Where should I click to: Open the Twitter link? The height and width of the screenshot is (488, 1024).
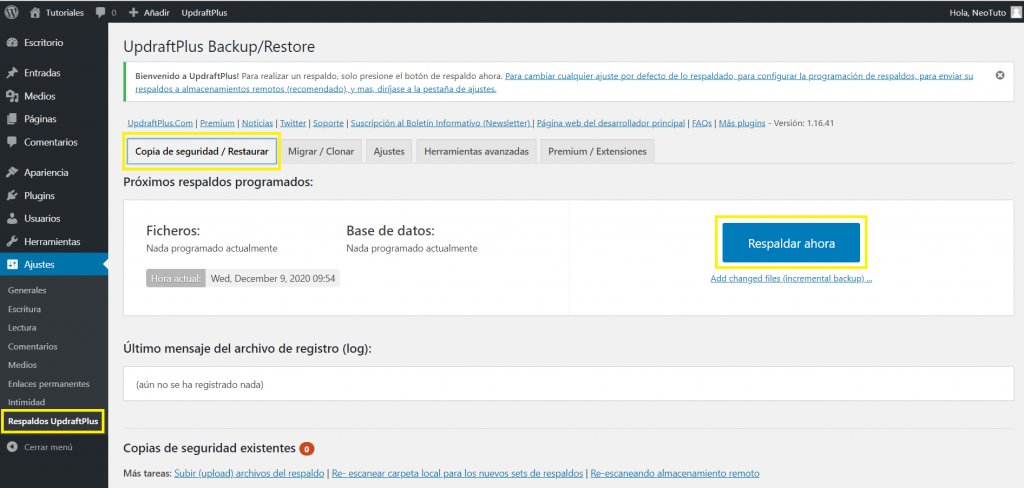tap(293, 123)
